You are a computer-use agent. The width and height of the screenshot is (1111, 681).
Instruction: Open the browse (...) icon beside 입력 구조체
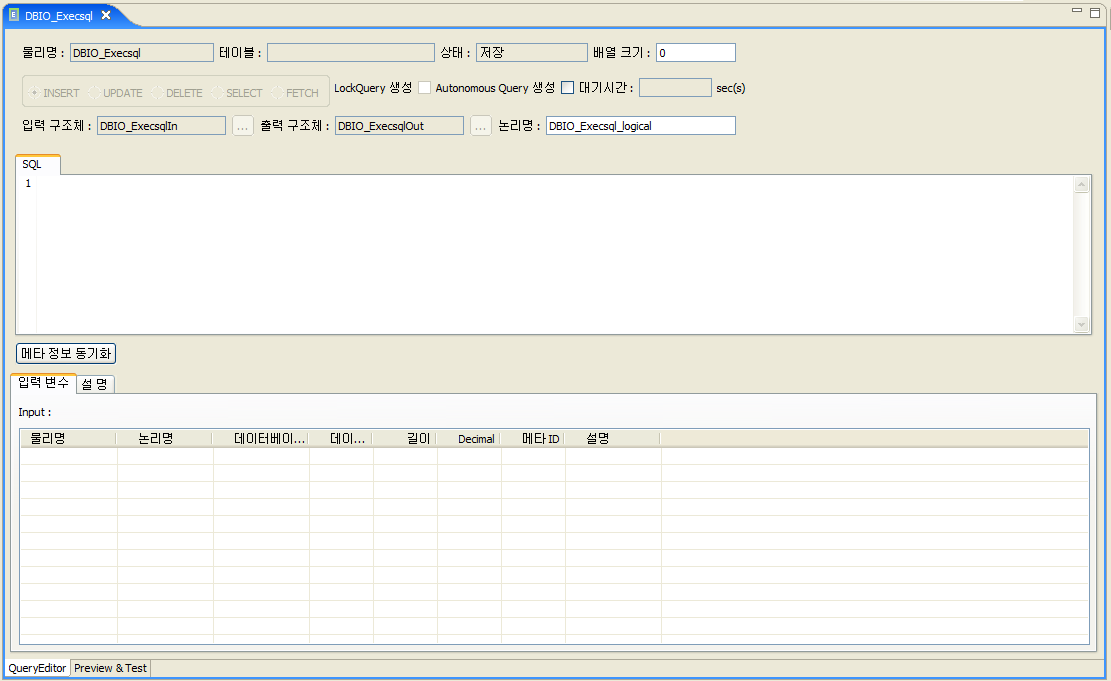242,125
